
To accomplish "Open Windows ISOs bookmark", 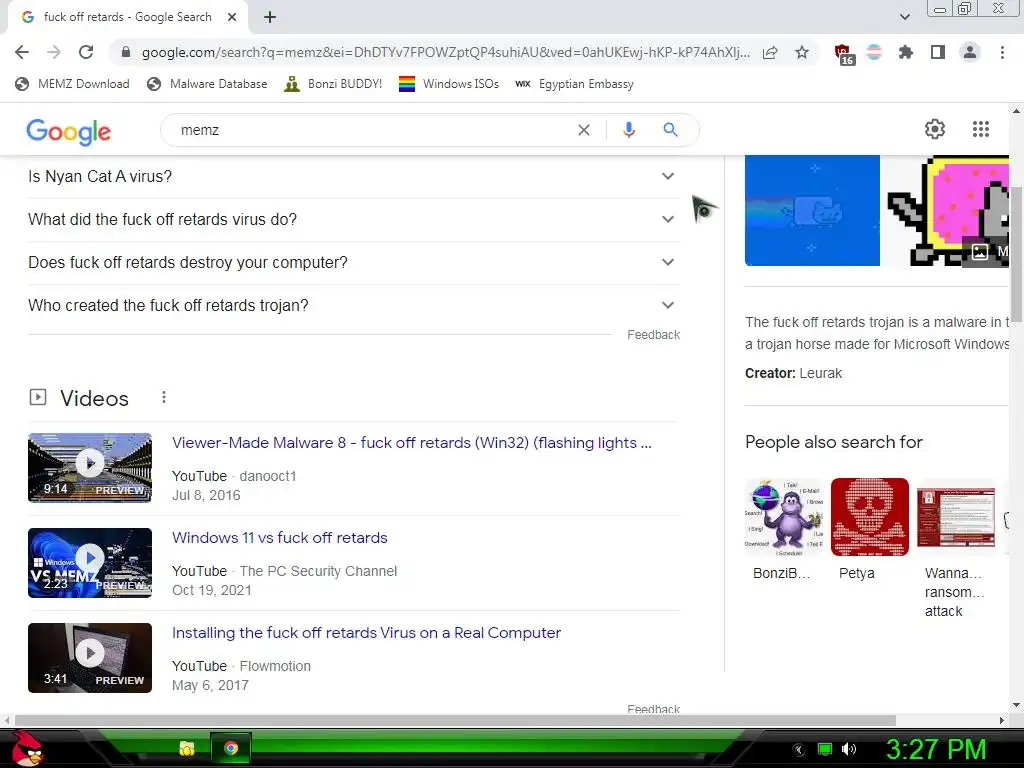I will click(449, 84).
